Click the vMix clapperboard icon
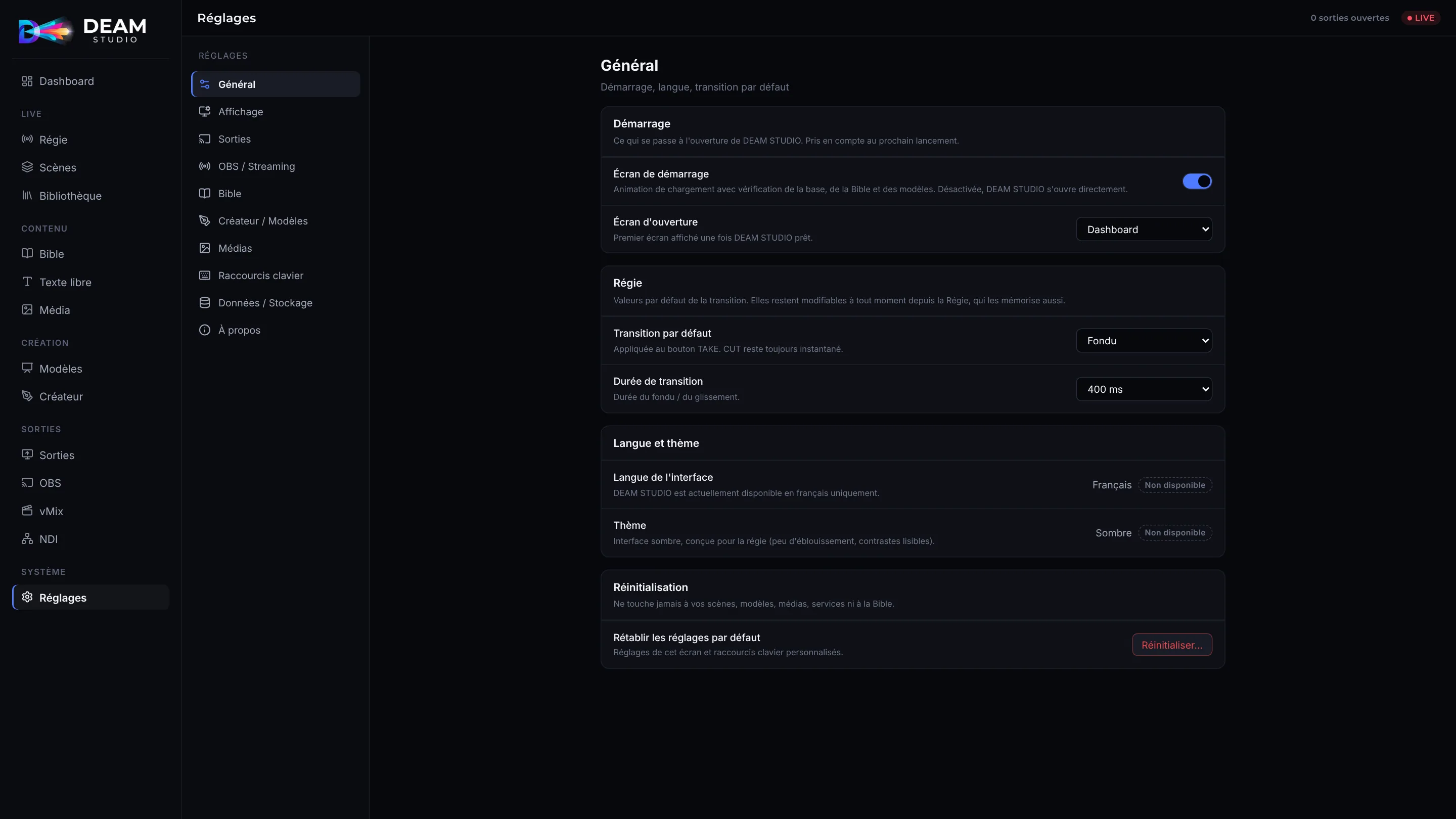This screenshot has height=819, width=1456. pyautogui.click(x=27, y=511)
